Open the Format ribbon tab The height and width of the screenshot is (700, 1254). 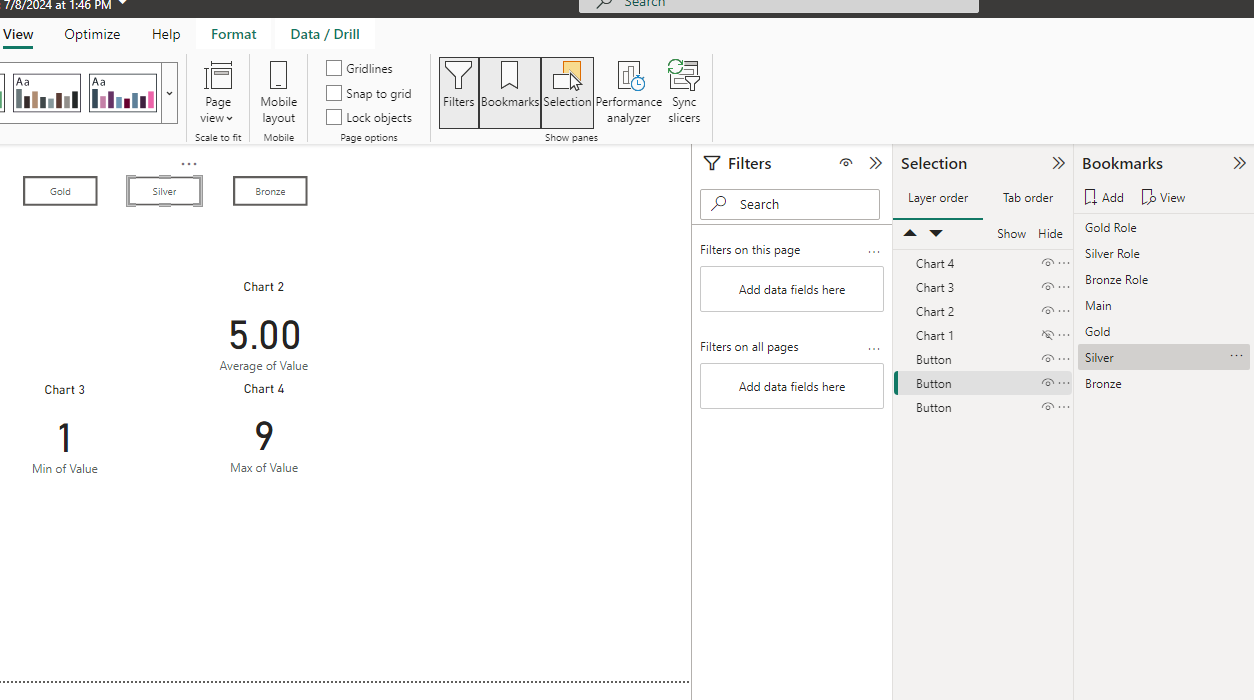tap(234, 34)
